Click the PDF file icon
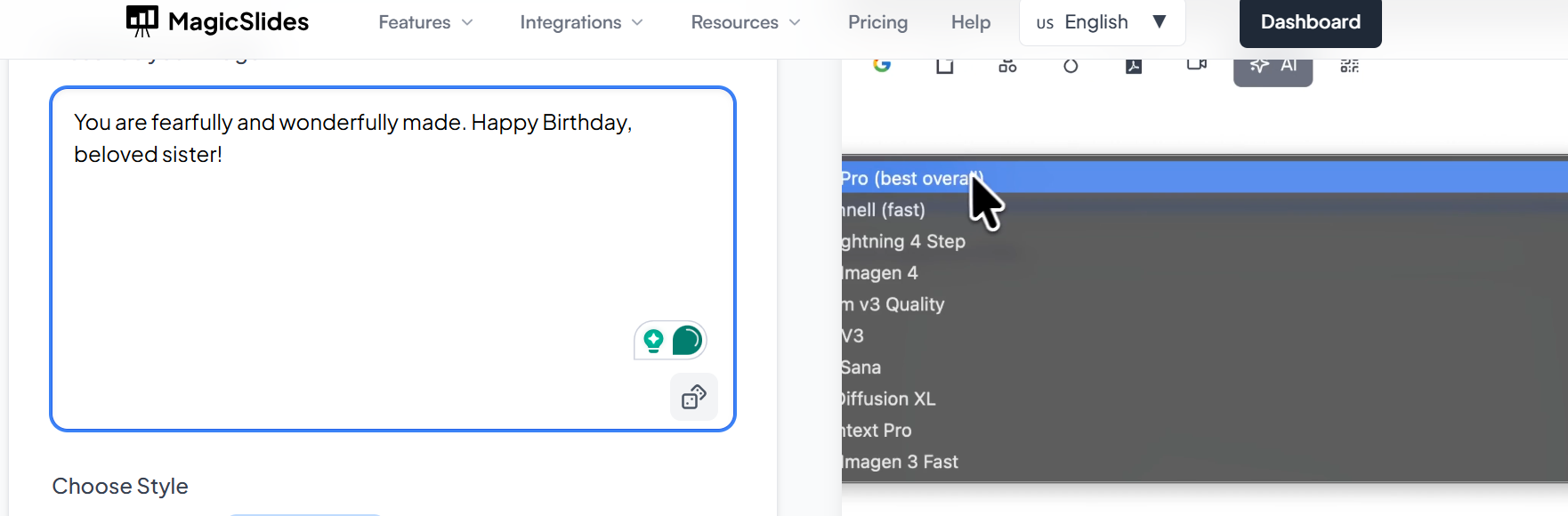The width and height of the screenshot is (1568, 516). point(1134,66)
